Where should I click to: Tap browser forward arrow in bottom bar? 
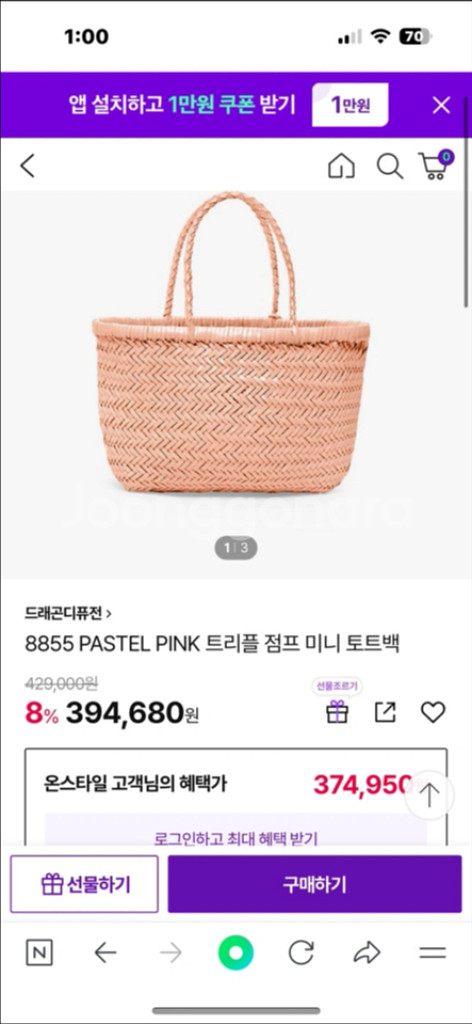(x=170, y=953)
